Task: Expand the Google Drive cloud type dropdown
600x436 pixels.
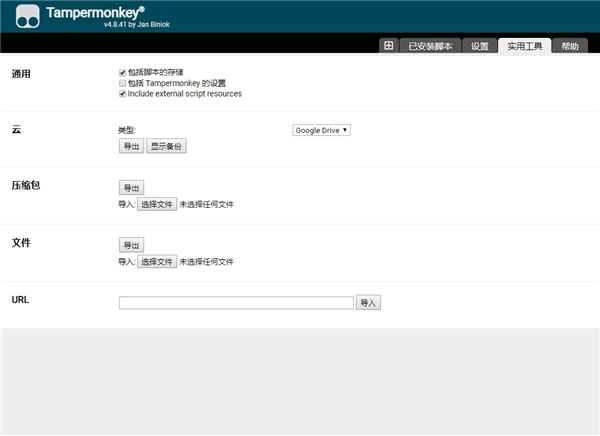Action: (x=321, y=130)
